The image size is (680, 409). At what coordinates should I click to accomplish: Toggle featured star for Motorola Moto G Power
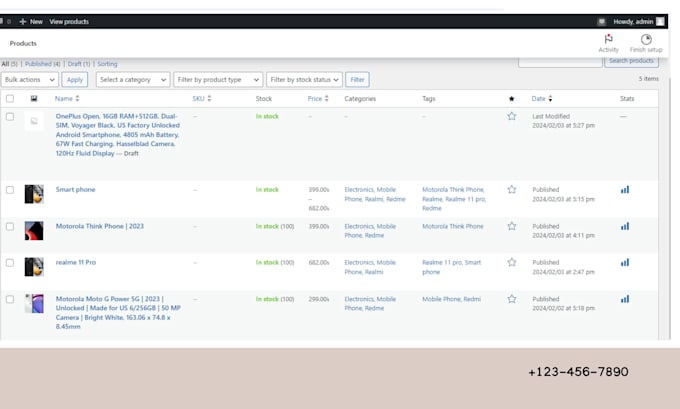(512, 299)
